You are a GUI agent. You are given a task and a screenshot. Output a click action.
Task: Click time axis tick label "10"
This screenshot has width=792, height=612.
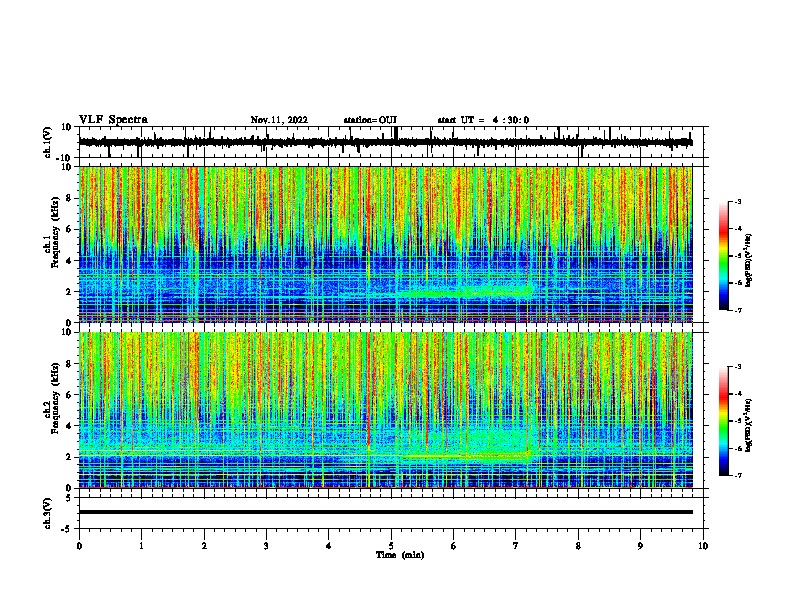tap(703, 546)
